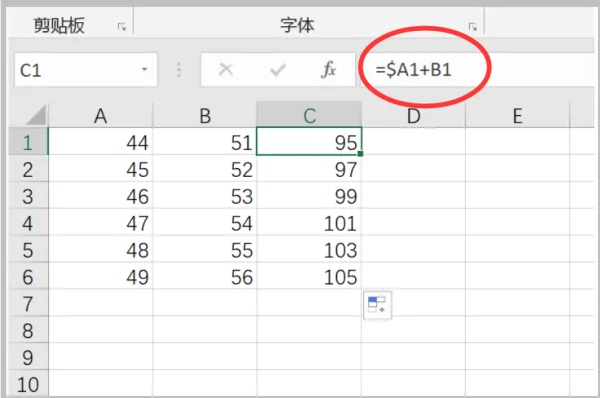Select row 6 header

pos(28,276)
